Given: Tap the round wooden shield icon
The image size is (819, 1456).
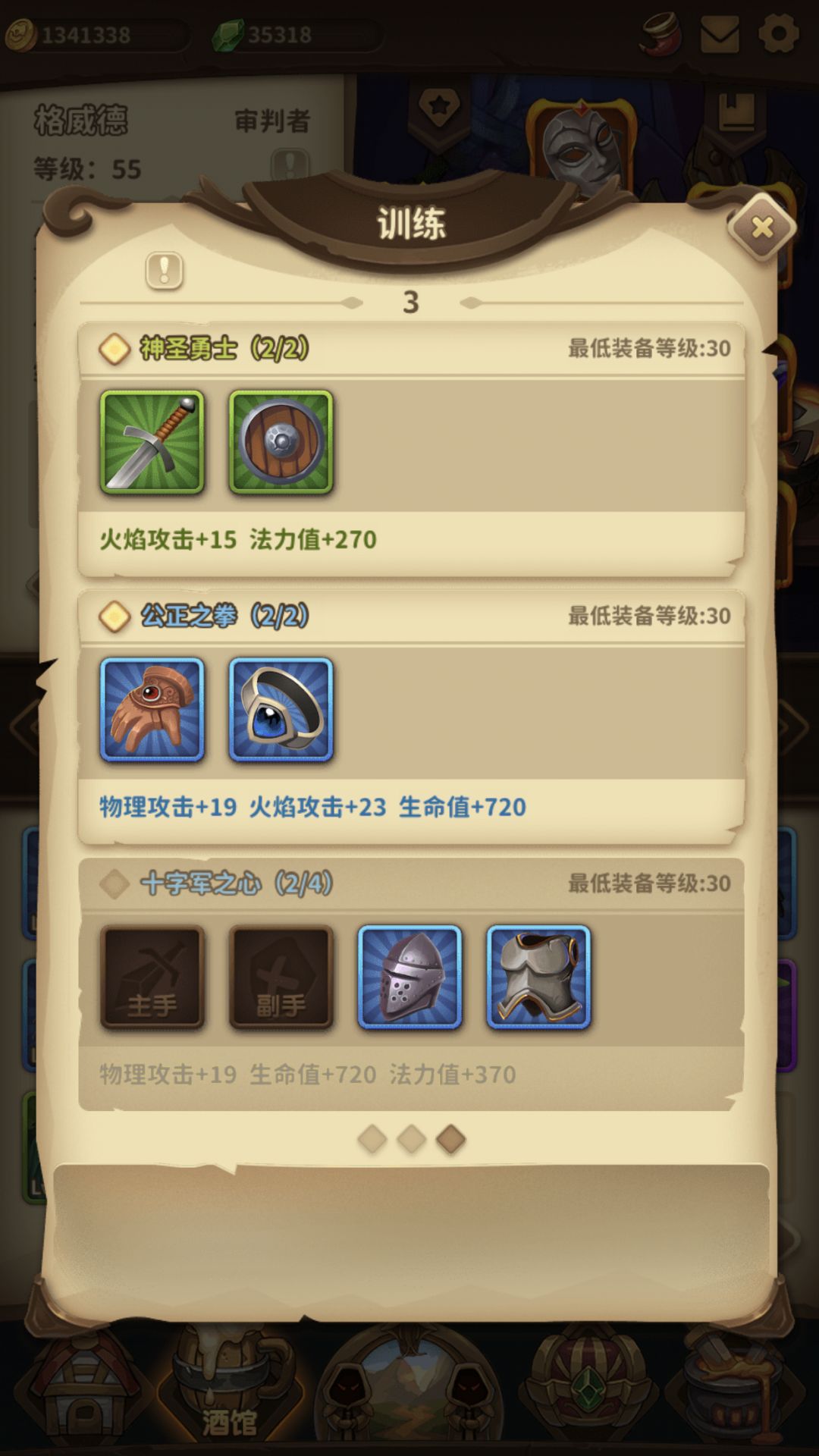Looking at the screenshot, I should pyautogui.click(x=281, y=442).
